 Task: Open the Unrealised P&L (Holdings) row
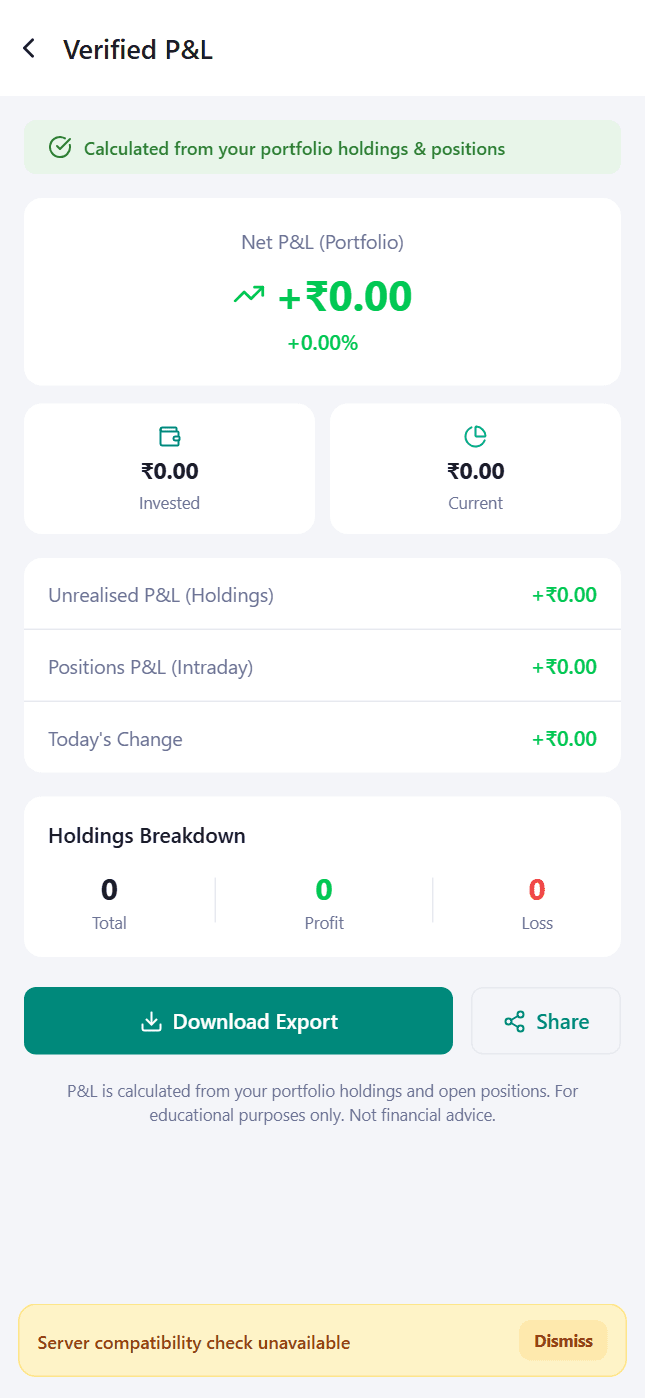[x=322, y=595]
